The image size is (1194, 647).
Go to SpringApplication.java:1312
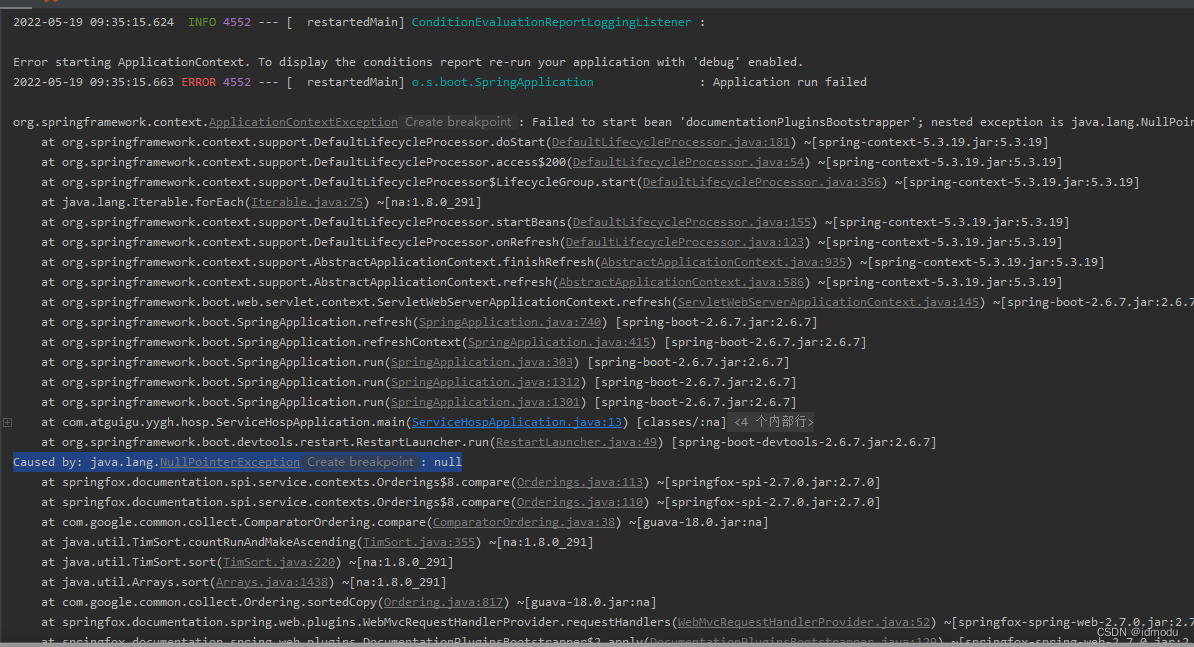point(485,382)
